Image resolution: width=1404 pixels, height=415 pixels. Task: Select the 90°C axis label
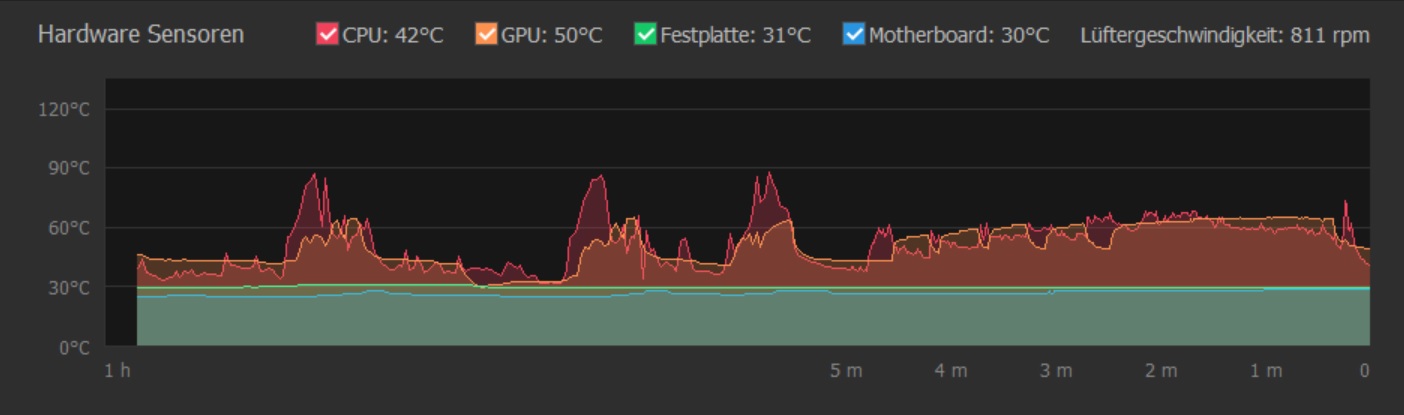coord(69,168)
